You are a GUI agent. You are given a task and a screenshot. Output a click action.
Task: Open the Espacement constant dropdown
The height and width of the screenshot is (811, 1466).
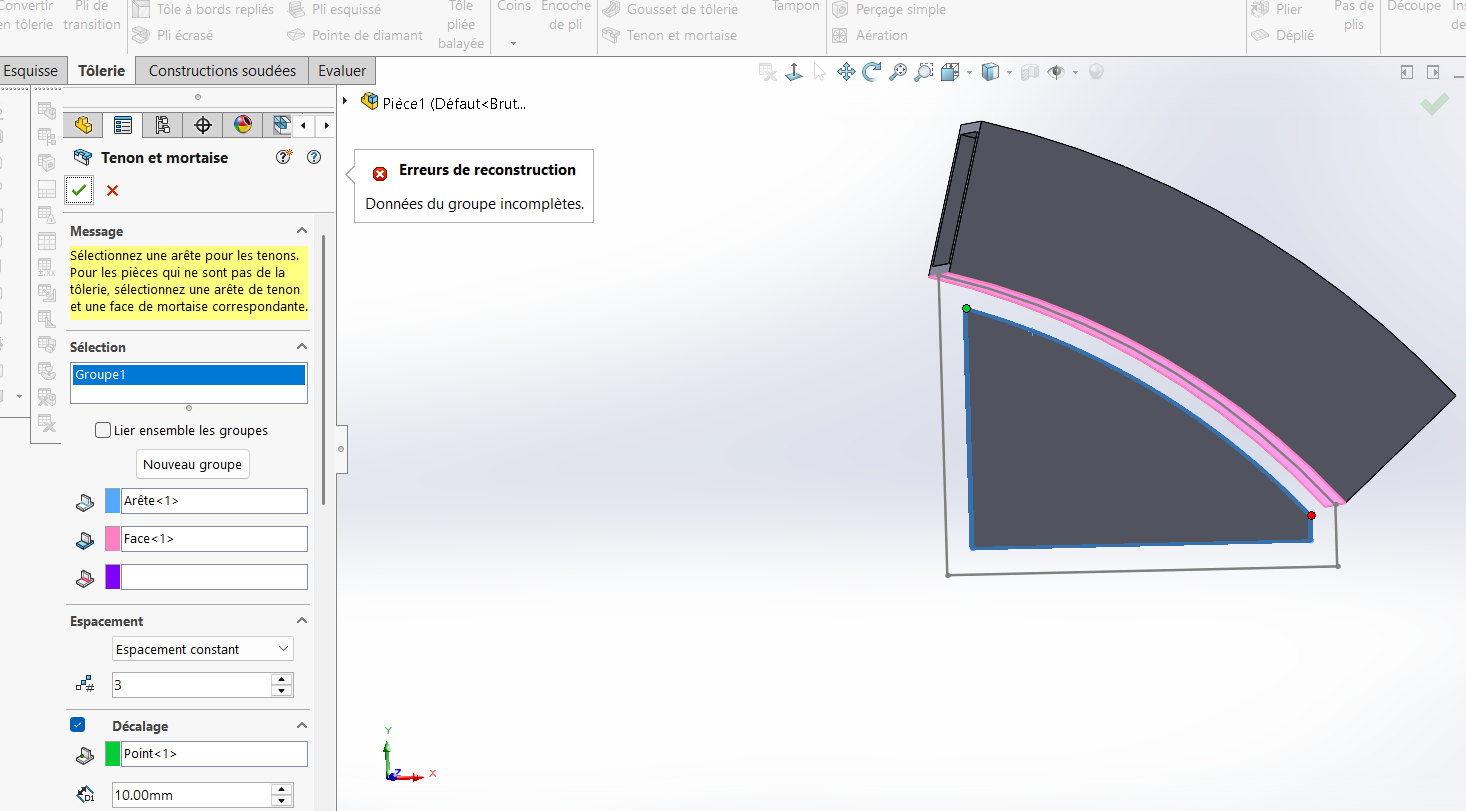coord(203,649)
